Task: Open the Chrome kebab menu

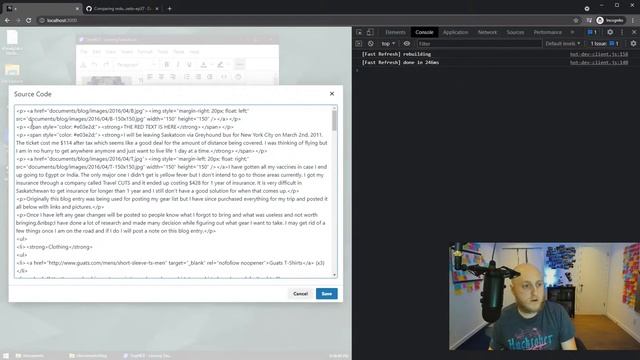Action: (x=633, y=20)
